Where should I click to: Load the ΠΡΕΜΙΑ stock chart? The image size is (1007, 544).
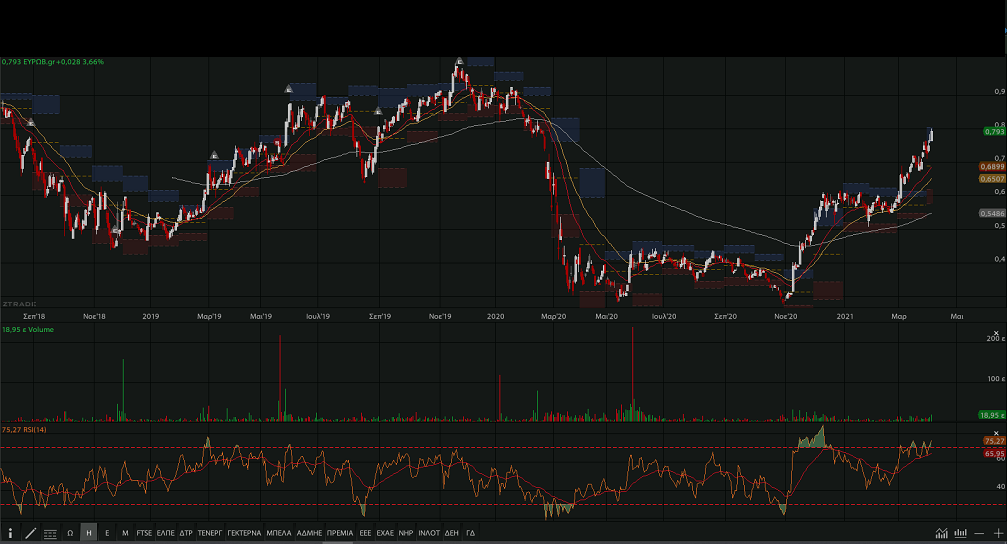[339, 533]
